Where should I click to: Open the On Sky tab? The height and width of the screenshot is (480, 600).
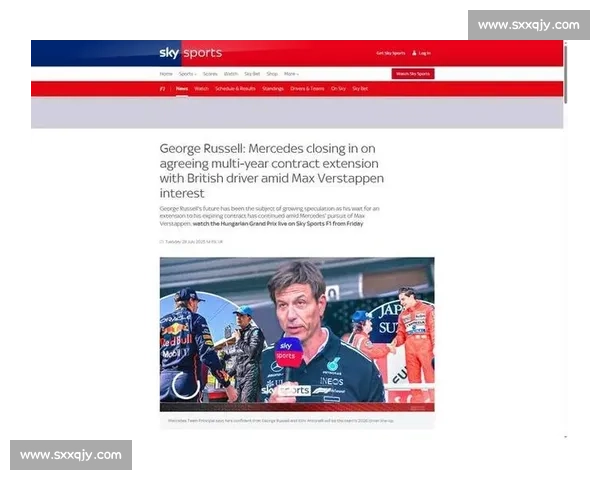pyautogui.click(x=338, y=89)
